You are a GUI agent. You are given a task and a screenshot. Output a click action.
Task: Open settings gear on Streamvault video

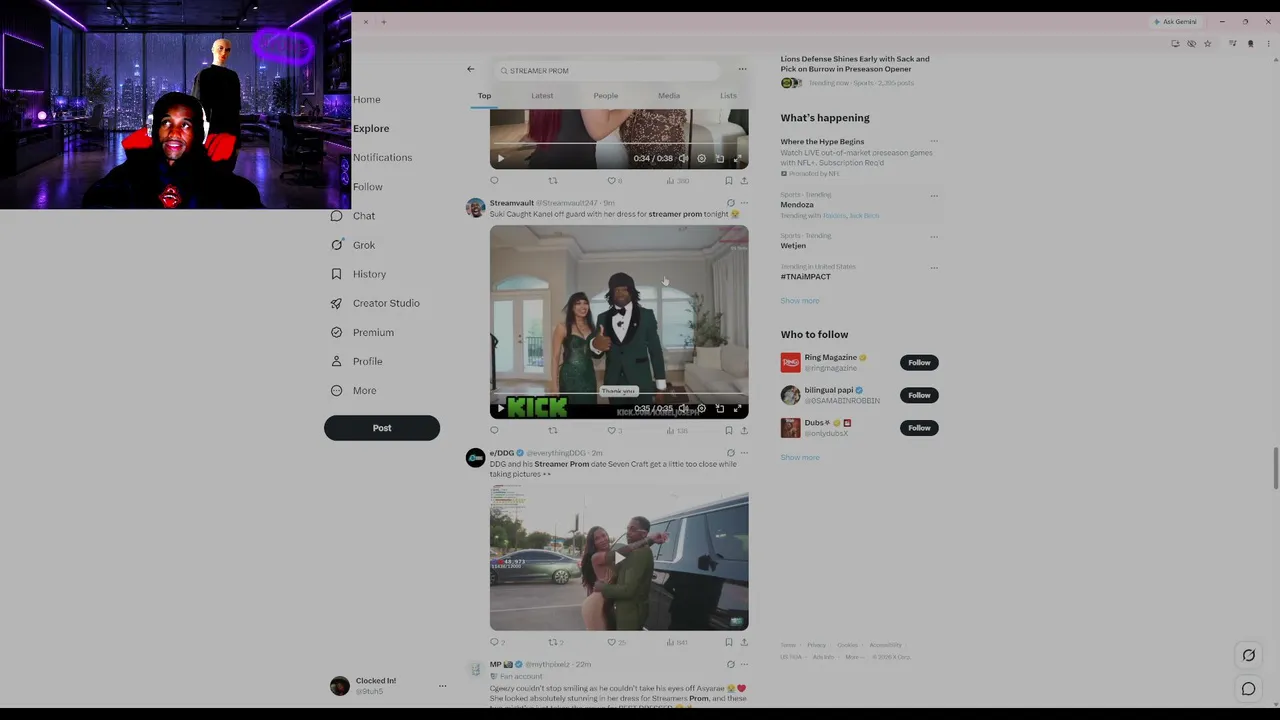coord(701,408)
